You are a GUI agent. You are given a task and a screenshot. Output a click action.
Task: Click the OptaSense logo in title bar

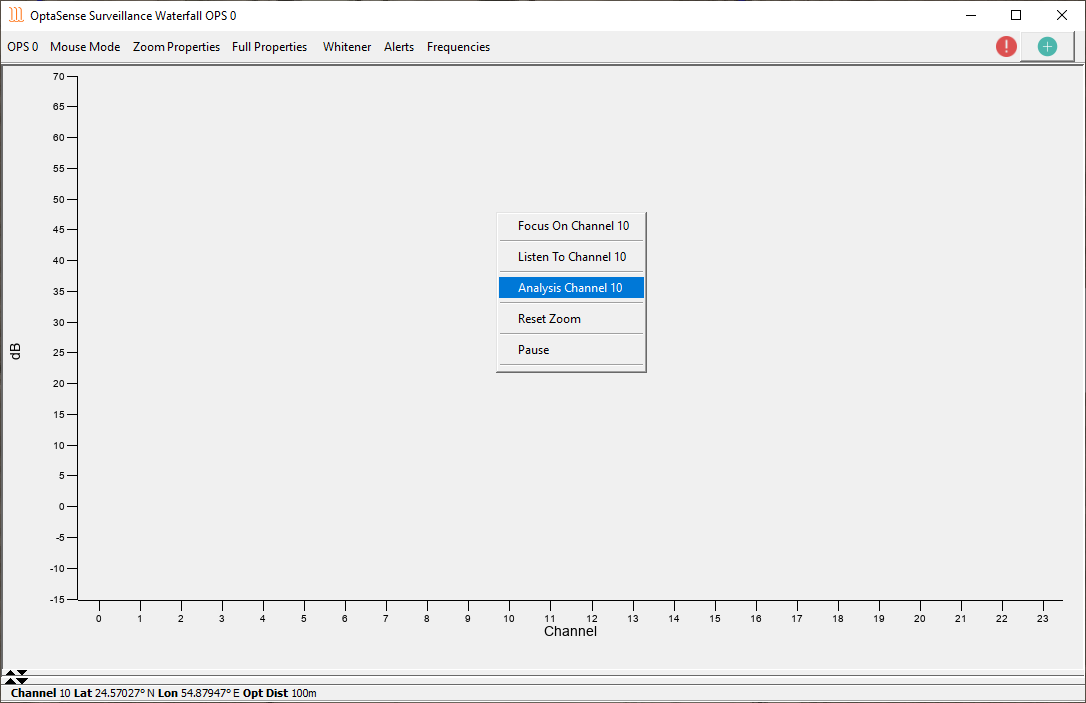point(16,15)
